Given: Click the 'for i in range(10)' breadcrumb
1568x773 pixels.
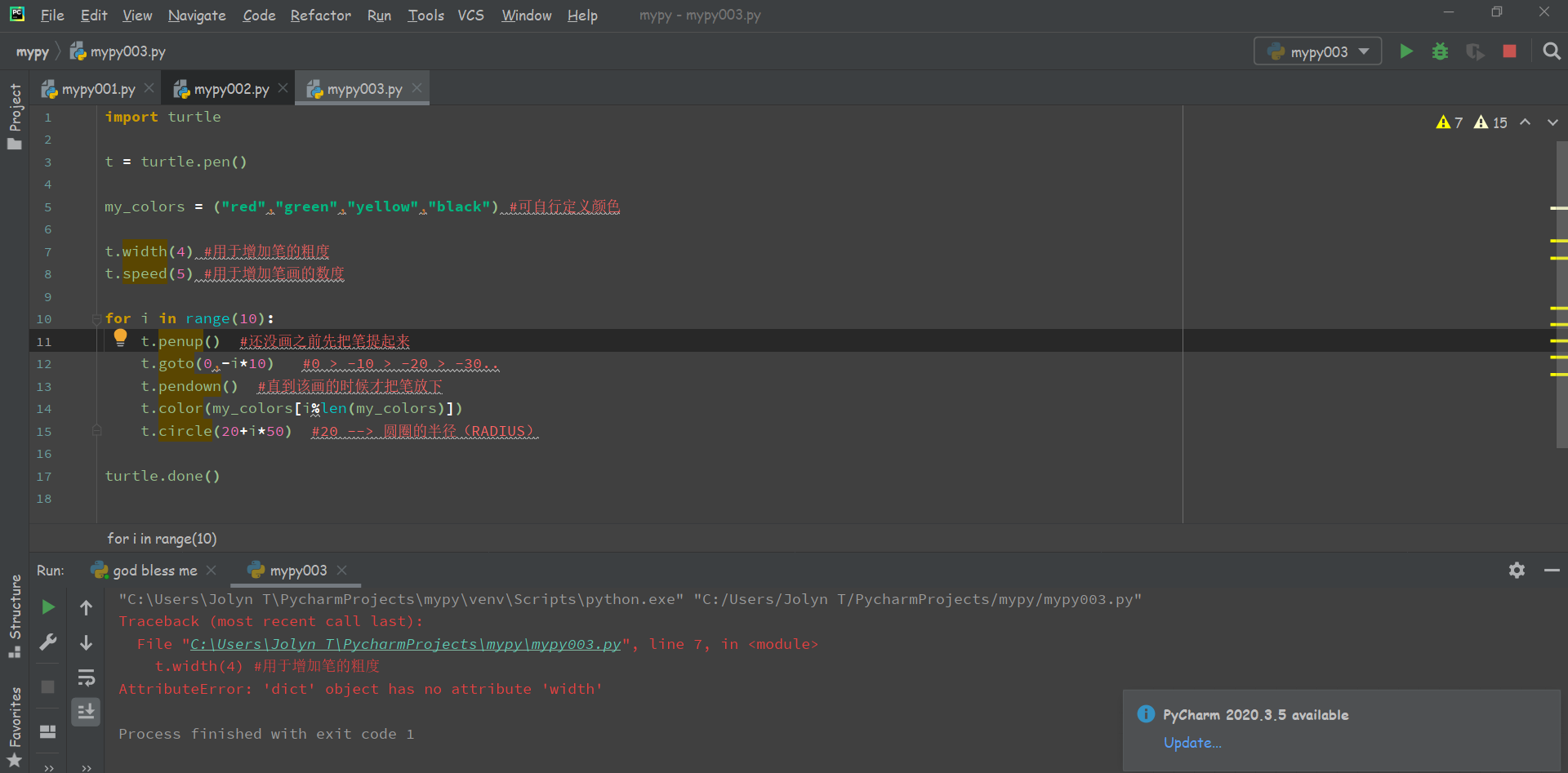Looking at the screenshot, I should pos(162,539).
